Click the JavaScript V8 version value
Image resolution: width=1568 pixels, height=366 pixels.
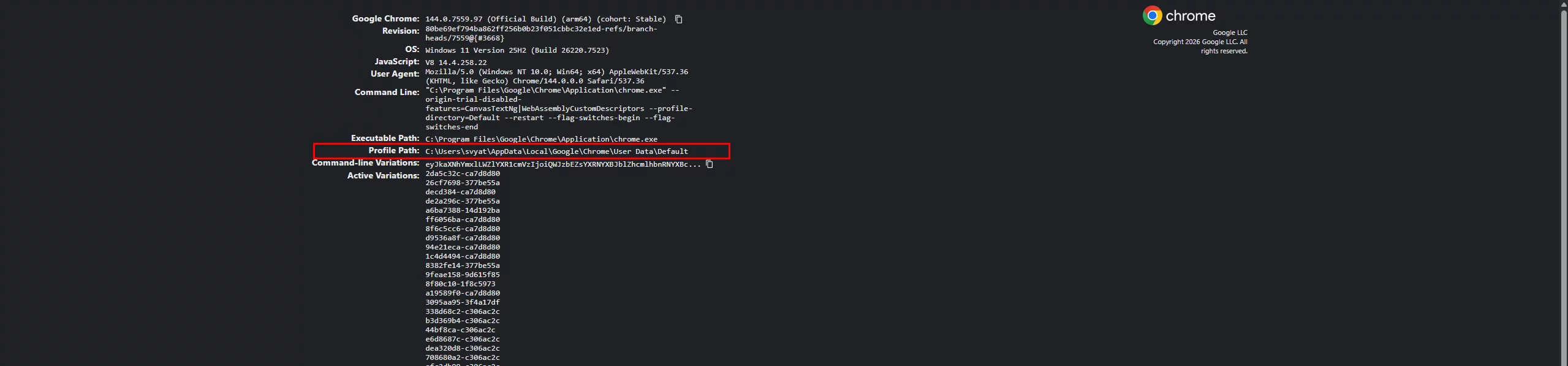tap(456, 63)
